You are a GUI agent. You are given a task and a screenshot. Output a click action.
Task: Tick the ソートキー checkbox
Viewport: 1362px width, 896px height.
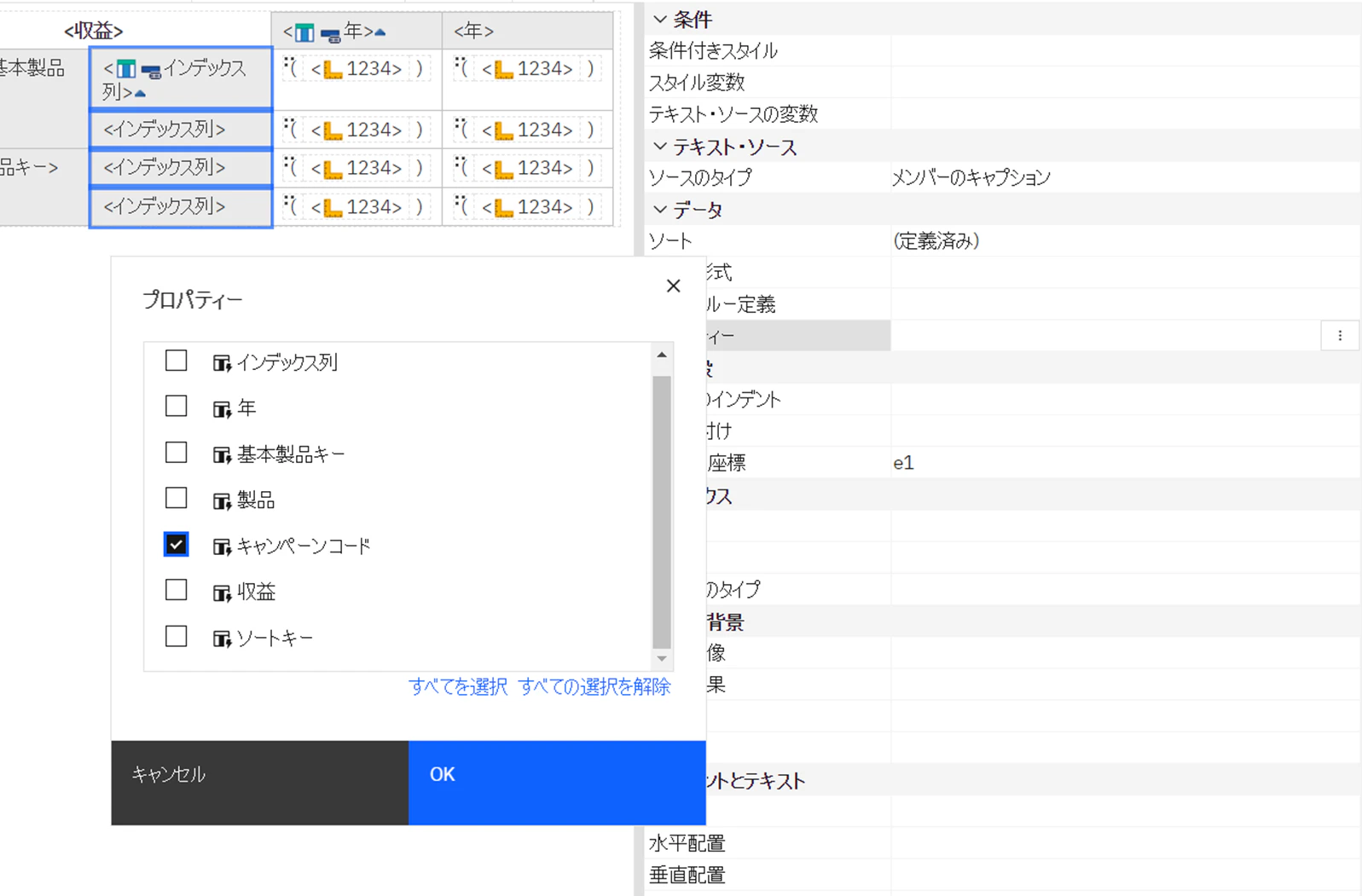[176, 636]
